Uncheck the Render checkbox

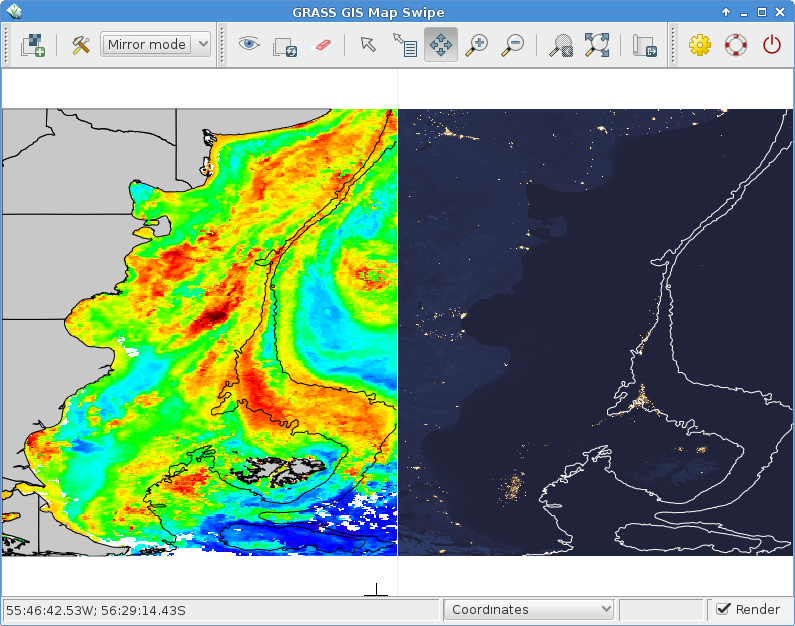[x=724, y=609]
